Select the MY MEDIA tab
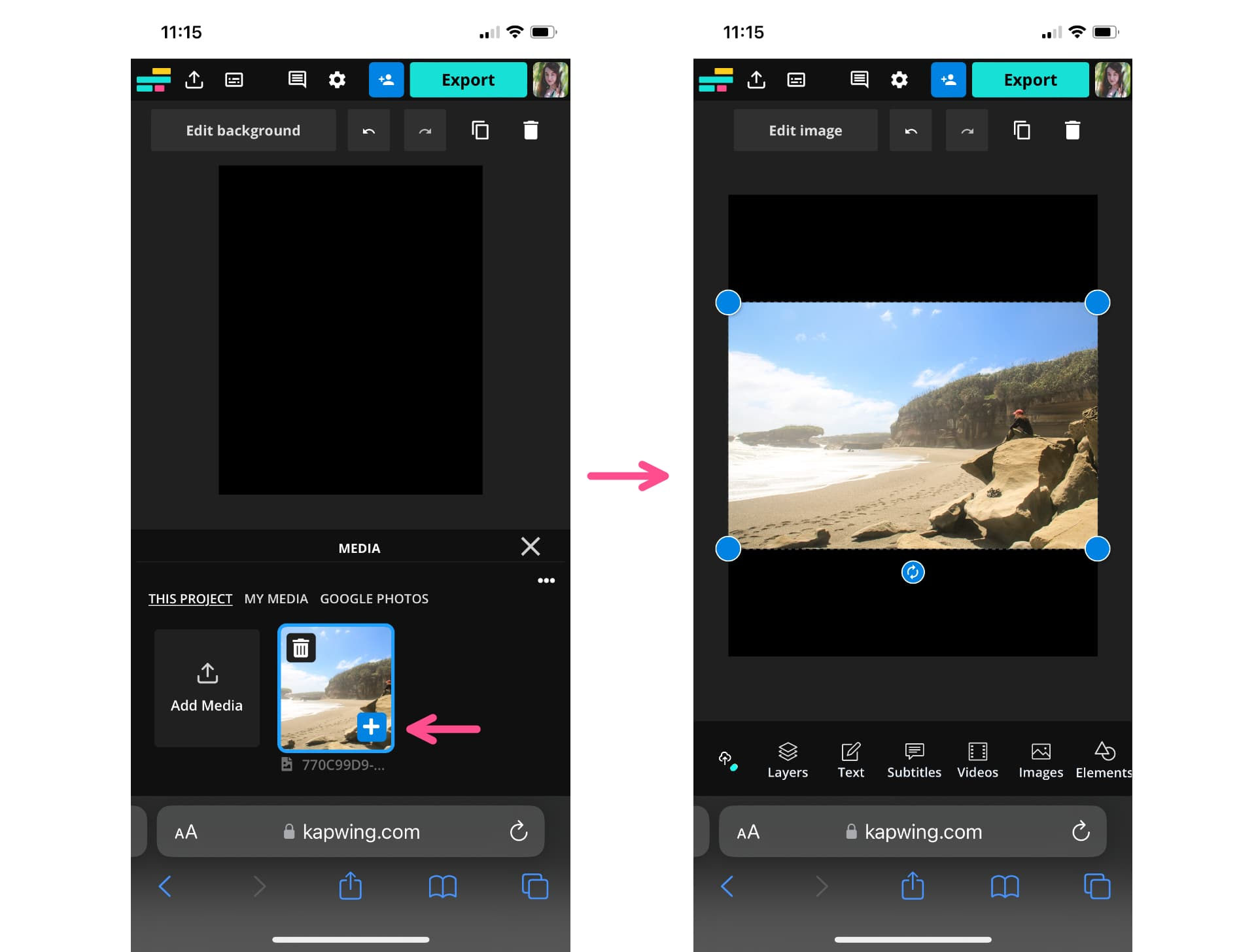Viewport: 1256px width, 952px height. tap(277, 598)
